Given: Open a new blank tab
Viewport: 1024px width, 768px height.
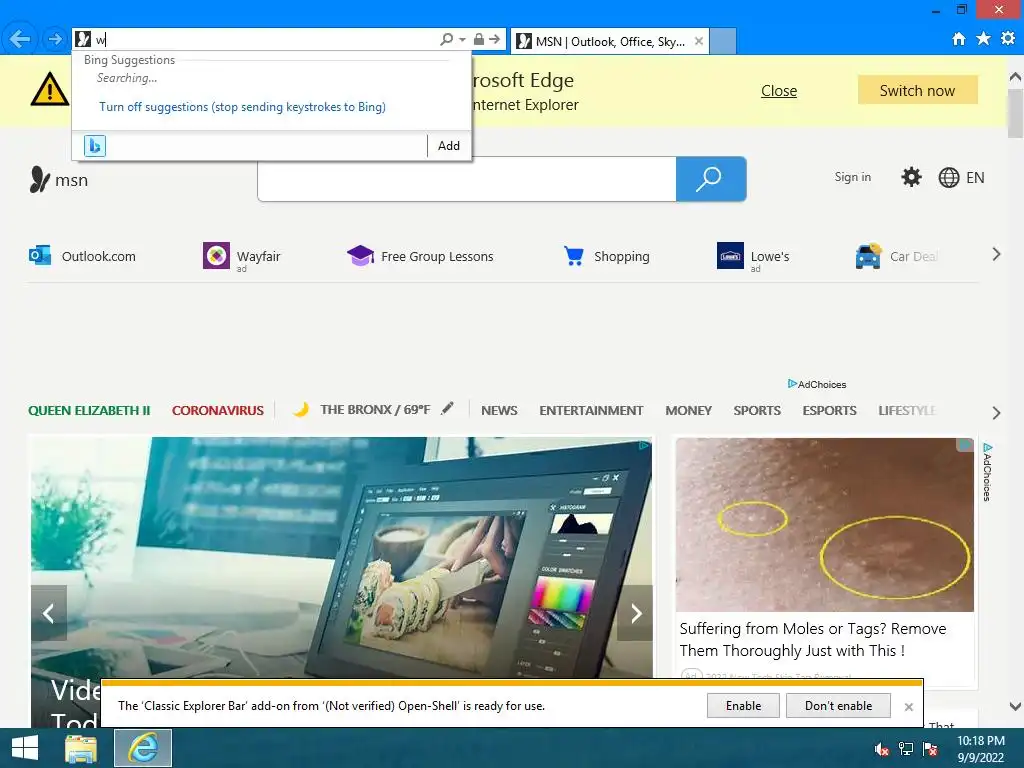Looking at the screenshot, I should click(723, 41).
